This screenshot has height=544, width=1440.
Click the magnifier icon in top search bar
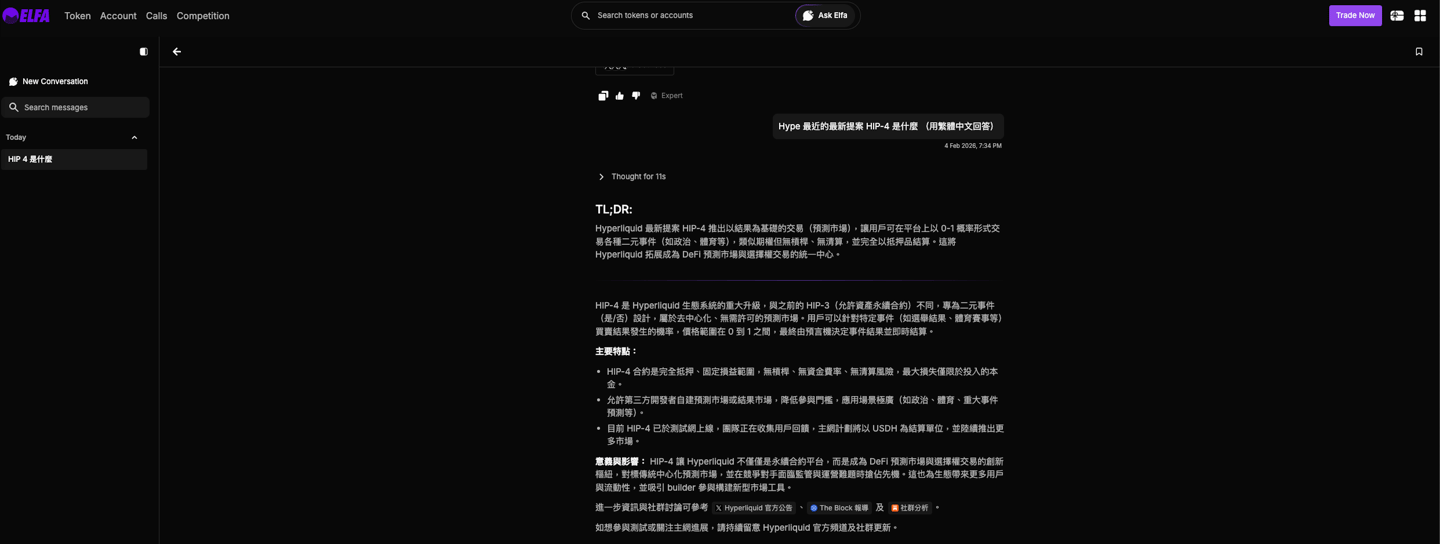pyautogui.click(x=586, y=16)
